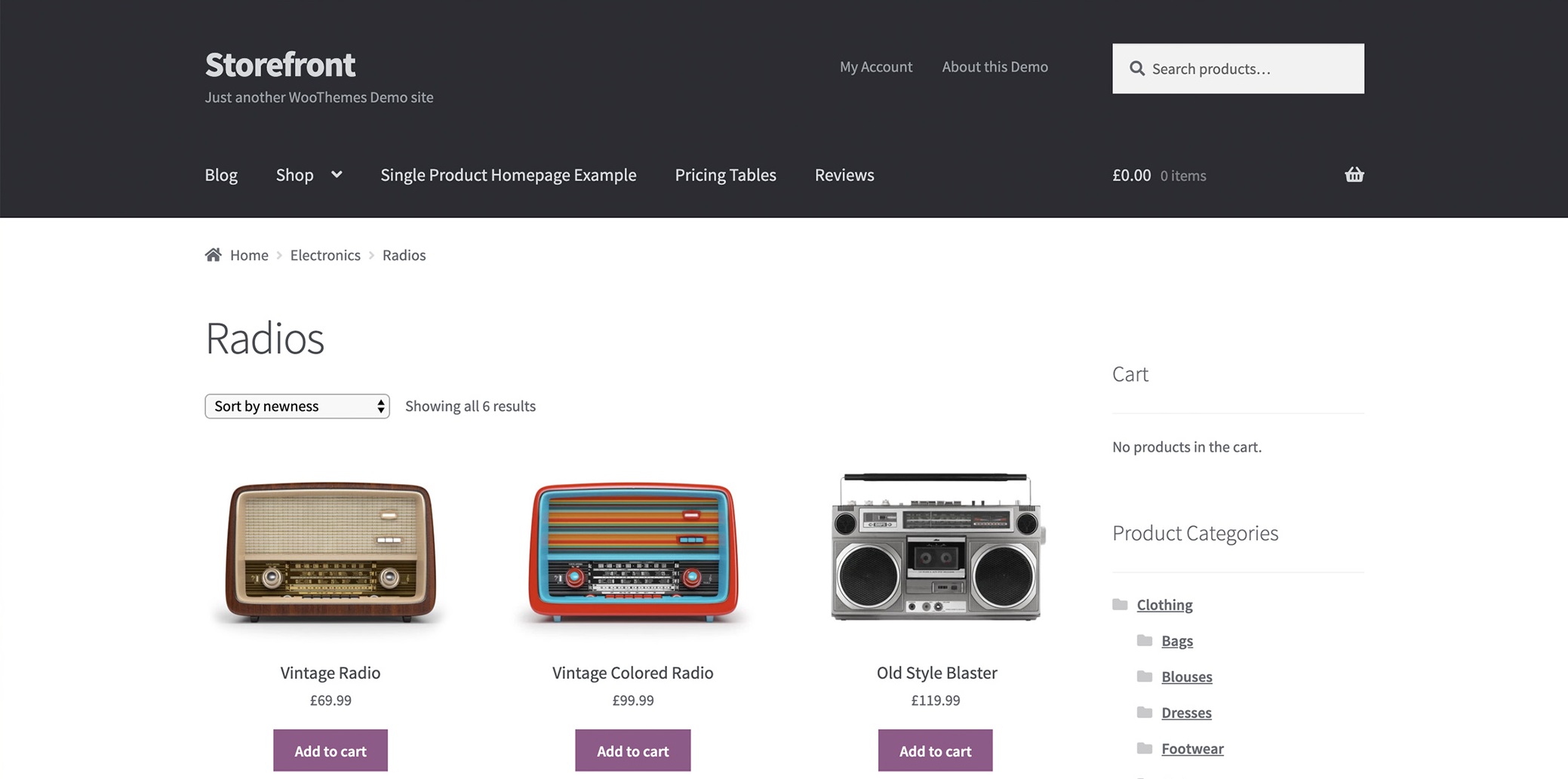Click the shopping basket icon in header
Viewport: 1568px width, 779px height.
pyautogui.click(x=1354, y=175)
